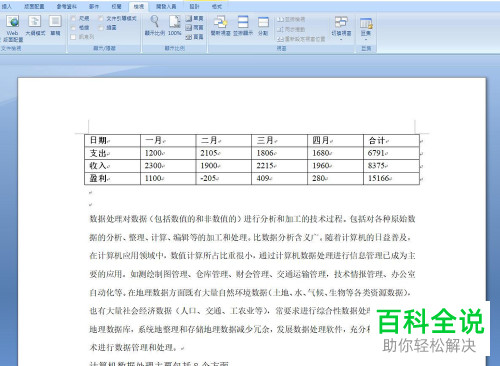
Task: Choose Page Width zoom (頁寬)
Action: (x=194, y=37)
